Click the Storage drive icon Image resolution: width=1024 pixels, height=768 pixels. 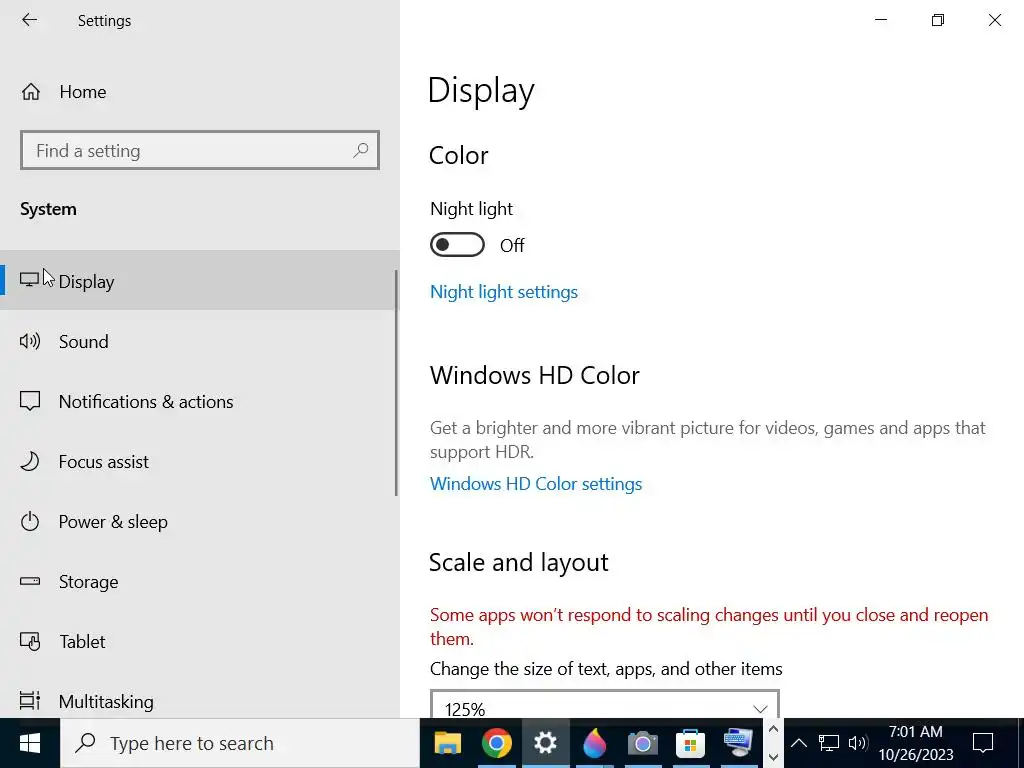click(x=30, y=581)
